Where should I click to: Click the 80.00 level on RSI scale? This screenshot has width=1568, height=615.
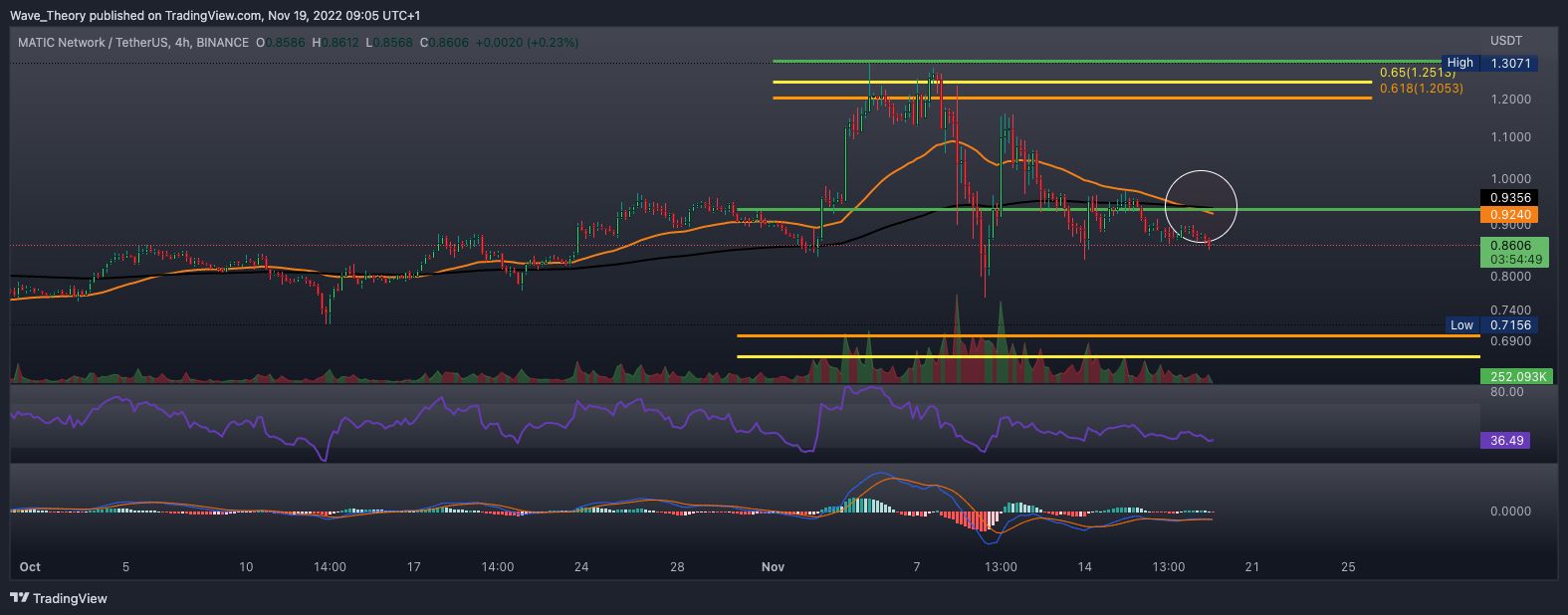[x=1506, y=392]
